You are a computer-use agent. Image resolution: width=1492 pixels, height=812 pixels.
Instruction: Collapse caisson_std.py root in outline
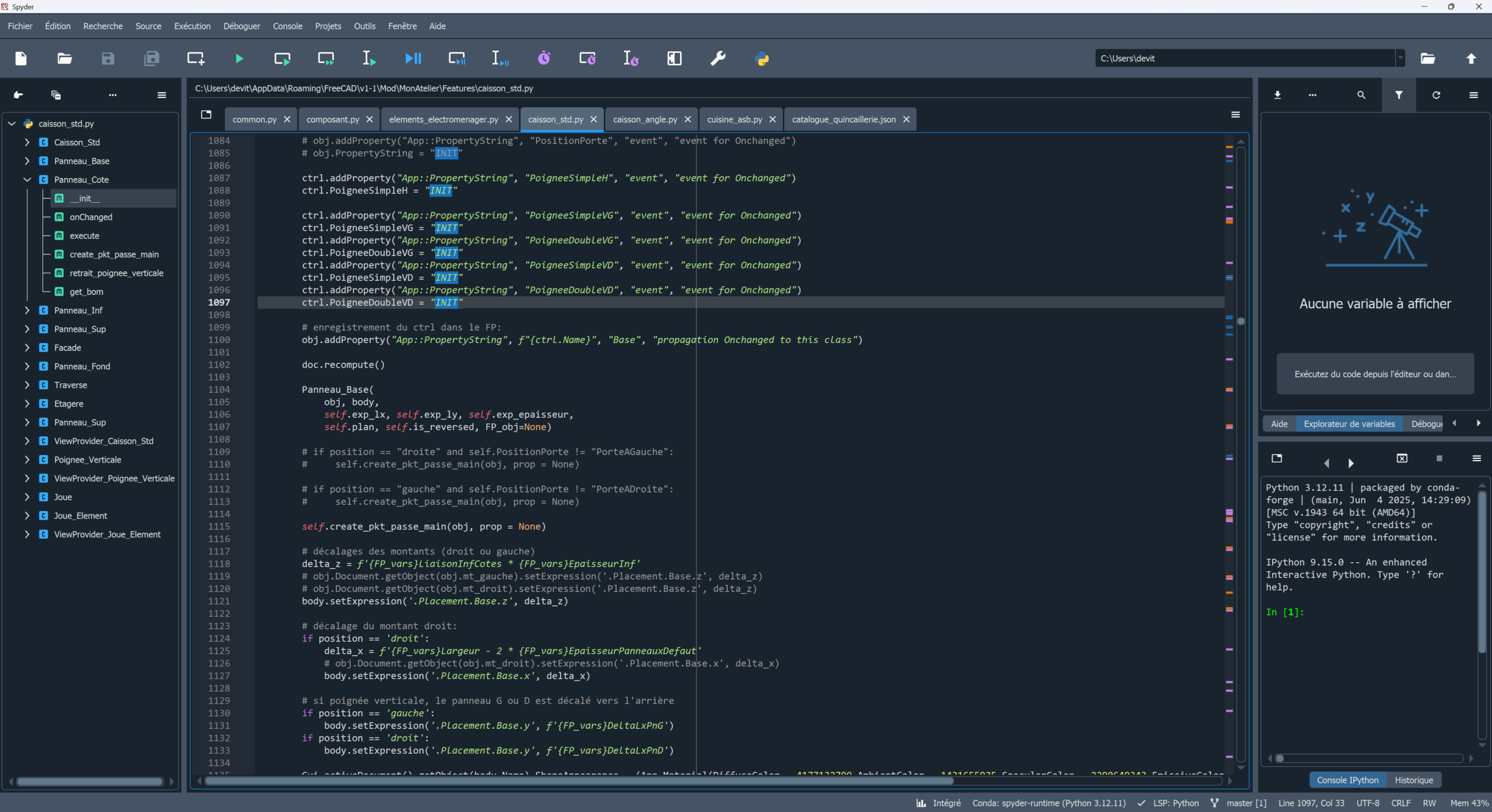12,123
